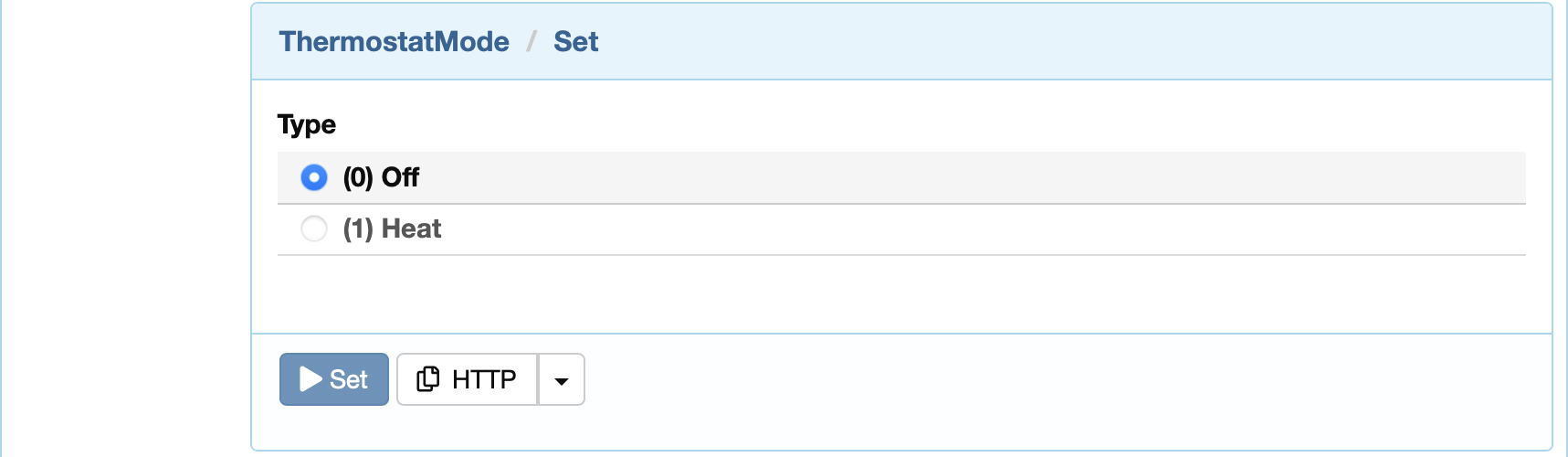
Task: Select the (1) Heat radio button
Action: (313, 228)
